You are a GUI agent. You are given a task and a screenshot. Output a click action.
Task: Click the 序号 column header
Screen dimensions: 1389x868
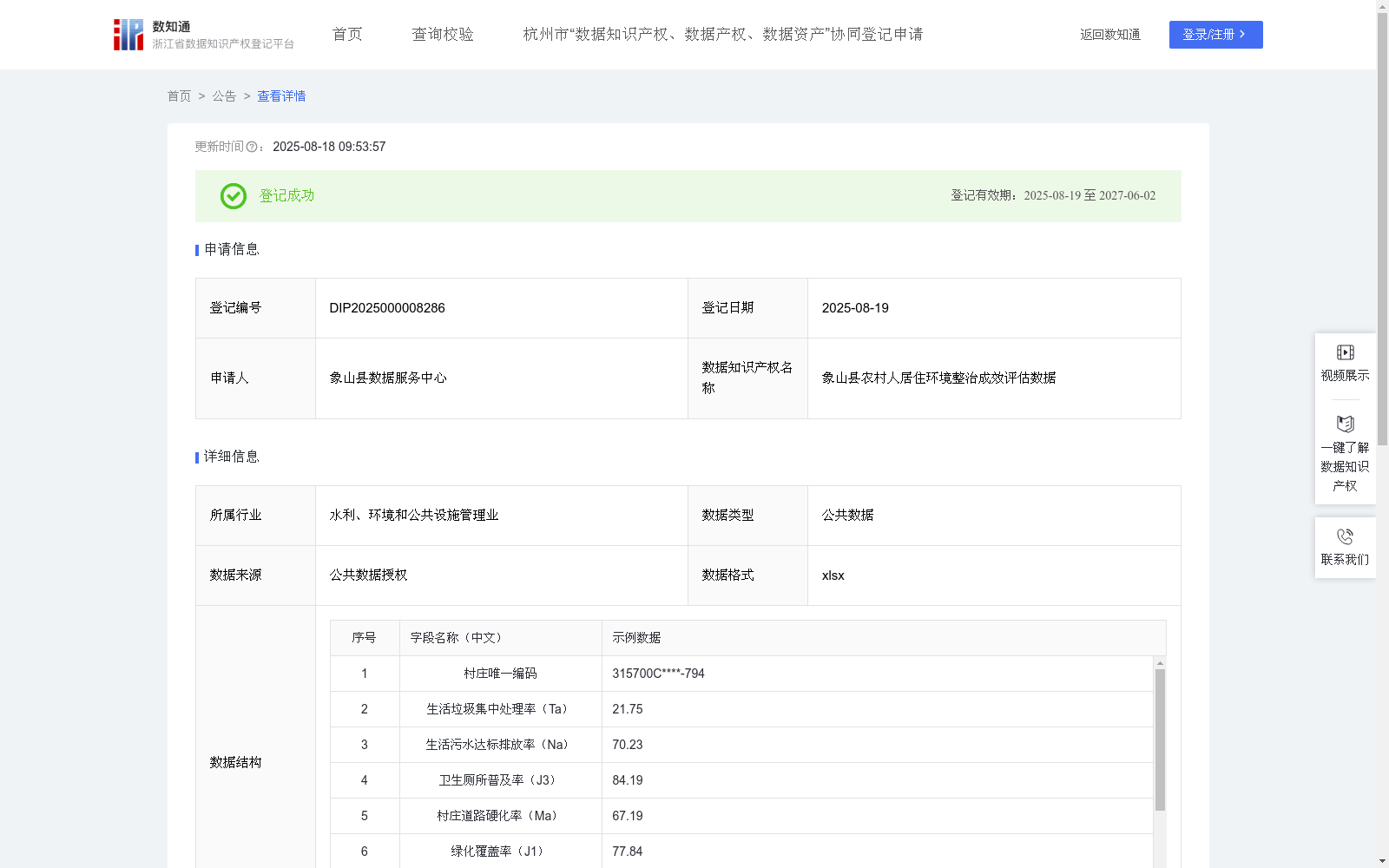(x=364, y=638)
